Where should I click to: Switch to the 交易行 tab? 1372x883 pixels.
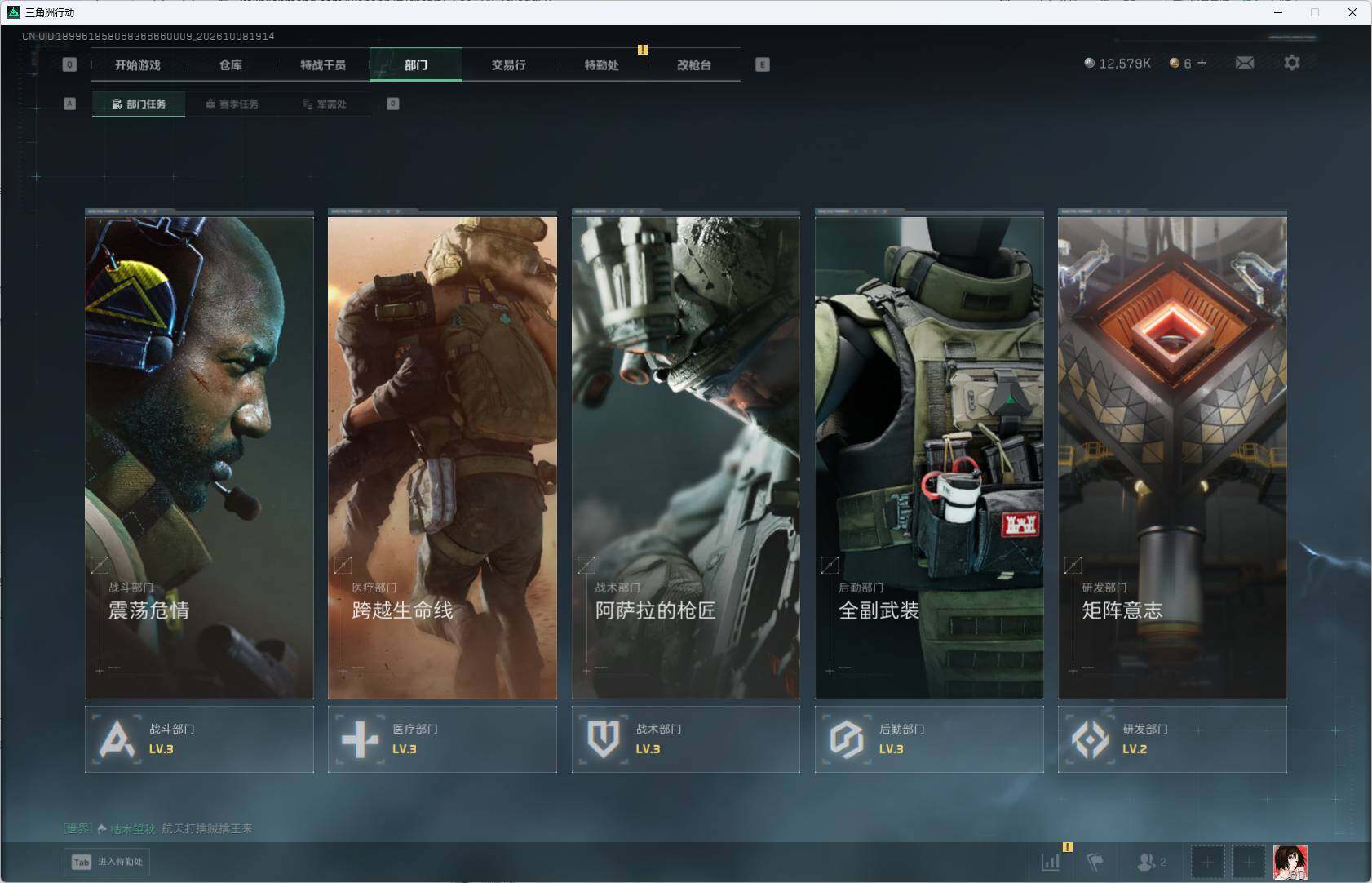(x=509, y=64)
